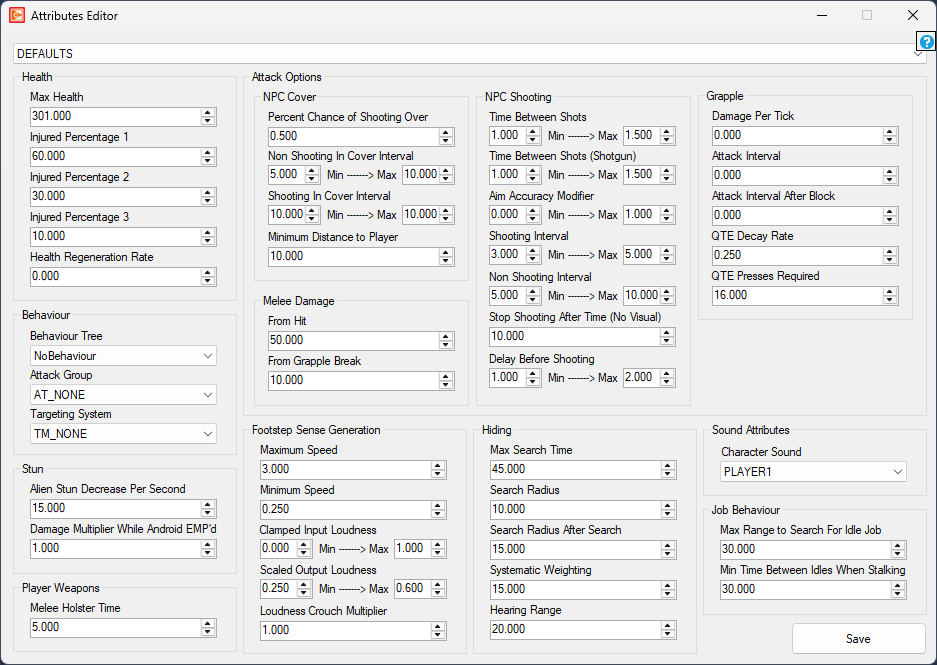Click the Melee Holster Time stepper
The width and height of the screenshot is (937, 665).
[x=208, y=628]
